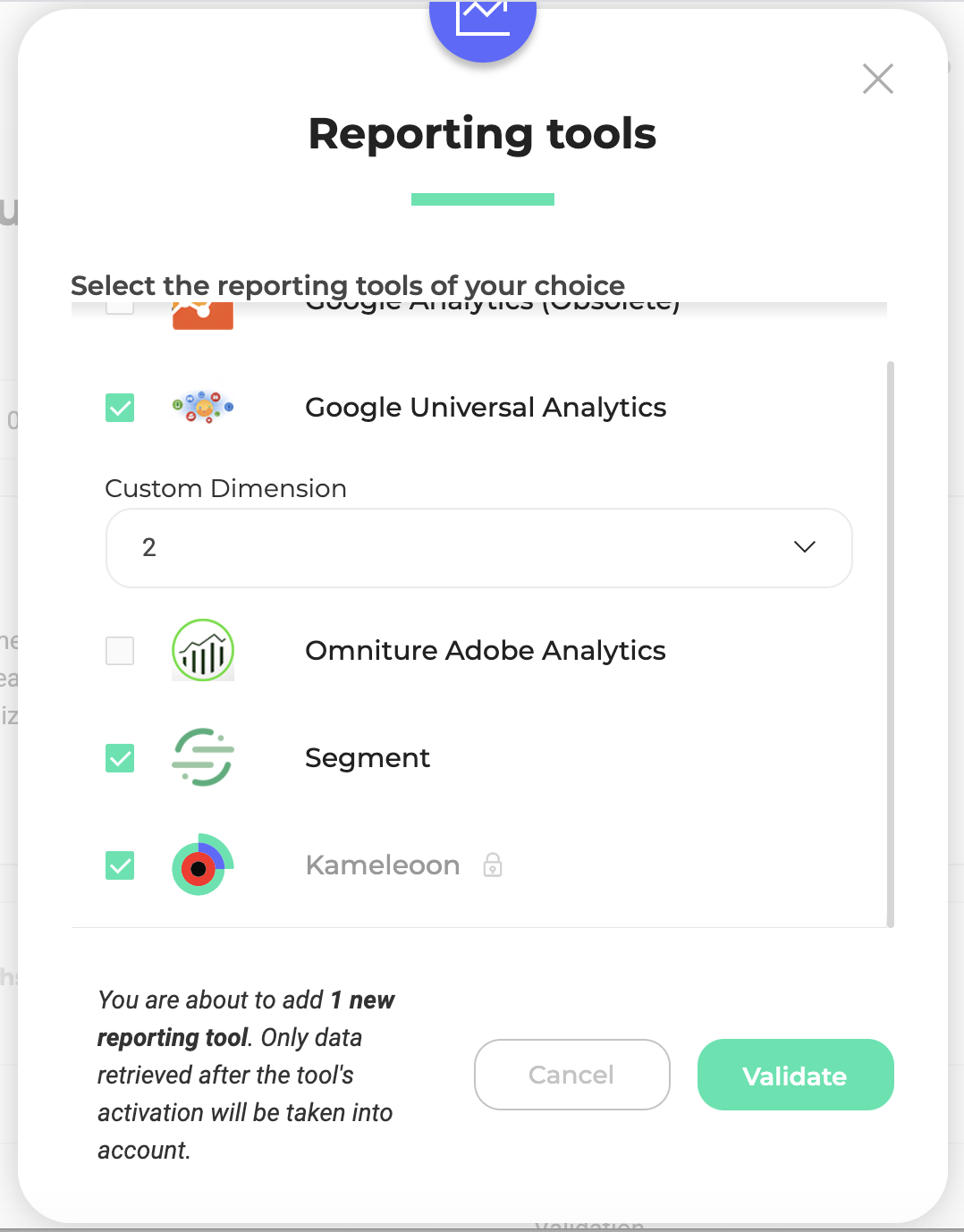Enable the Omniture Adobe Analytics checkbox

click(x=120, y=651)
